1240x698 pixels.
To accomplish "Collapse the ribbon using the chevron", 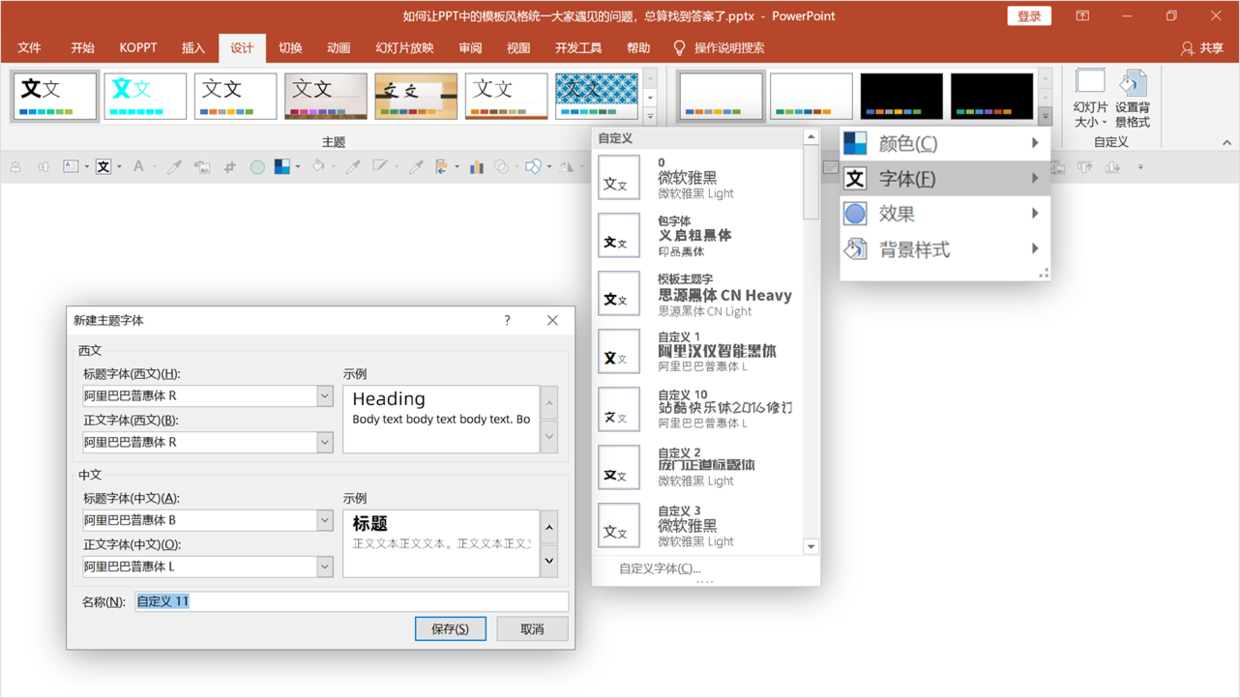I will [x=1226, y=143].
